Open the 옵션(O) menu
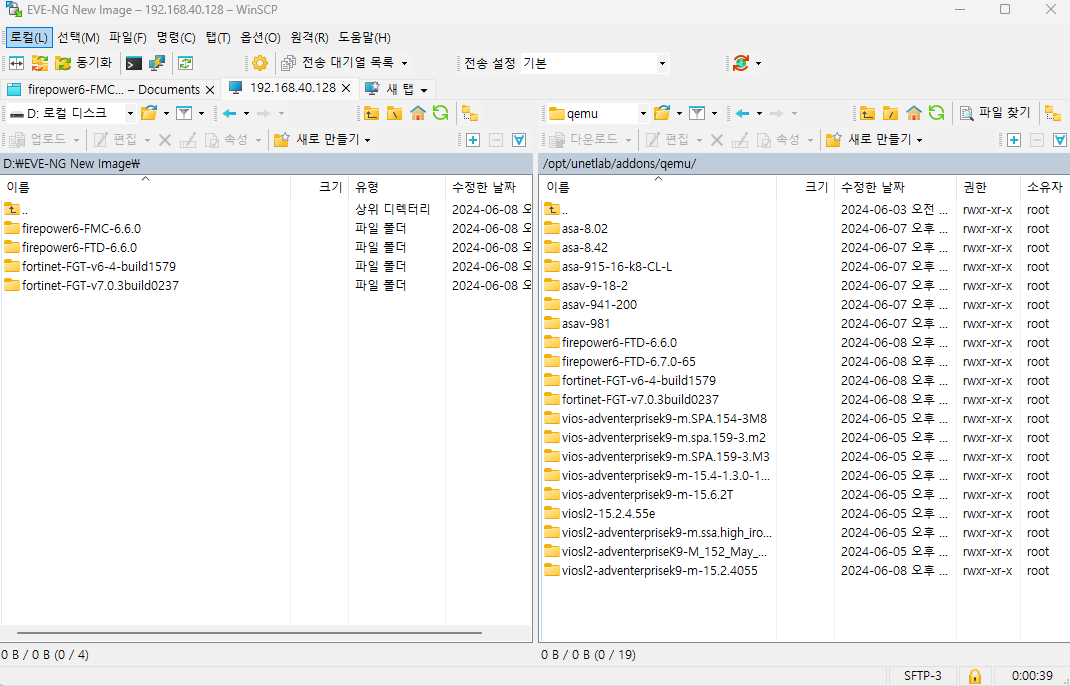Image resolution: width=1070 pixels, height=686 pixels. tap(260, 38)
